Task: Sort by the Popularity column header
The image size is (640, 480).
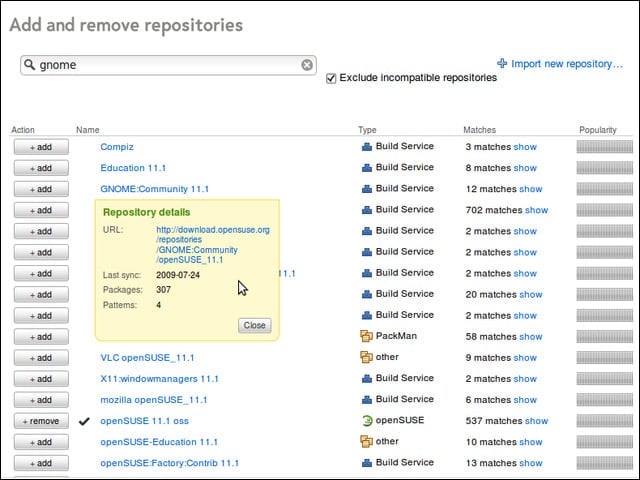Action: point(598,130)
